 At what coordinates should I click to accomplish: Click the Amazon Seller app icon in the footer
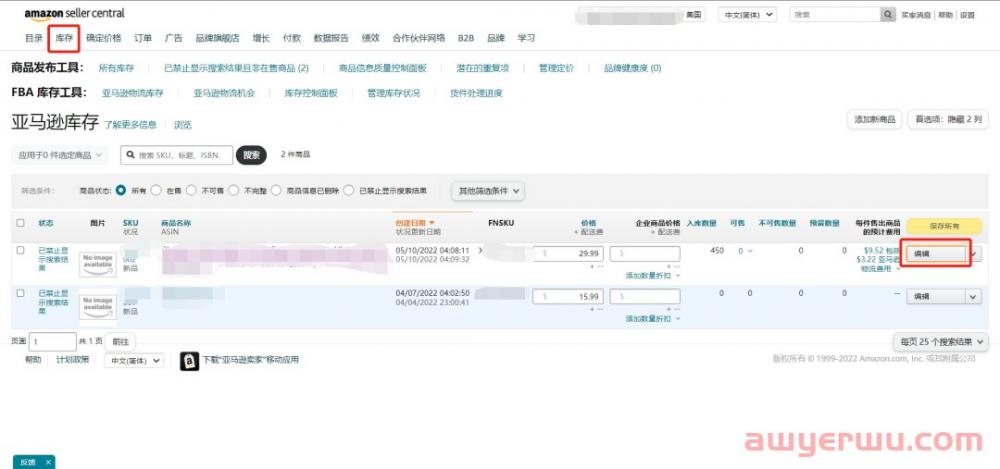point(189,361)
